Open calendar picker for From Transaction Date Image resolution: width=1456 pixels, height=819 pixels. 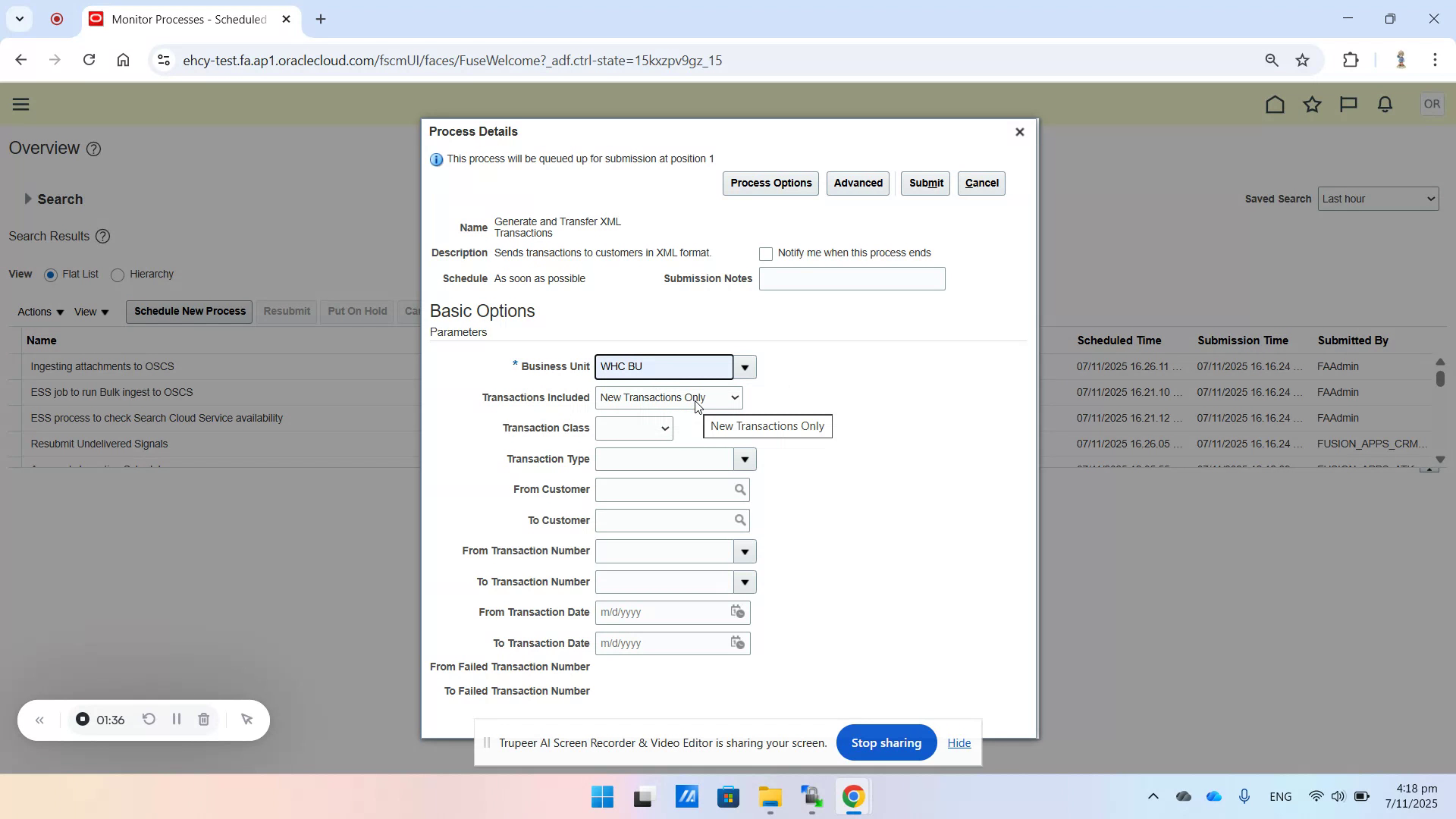coord(736,612)
